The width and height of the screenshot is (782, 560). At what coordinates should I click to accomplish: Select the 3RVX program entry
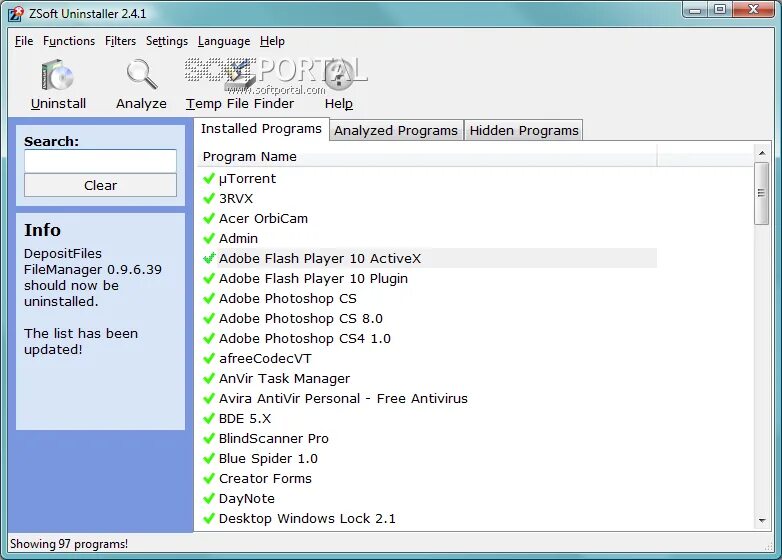(x=236, y=198)
